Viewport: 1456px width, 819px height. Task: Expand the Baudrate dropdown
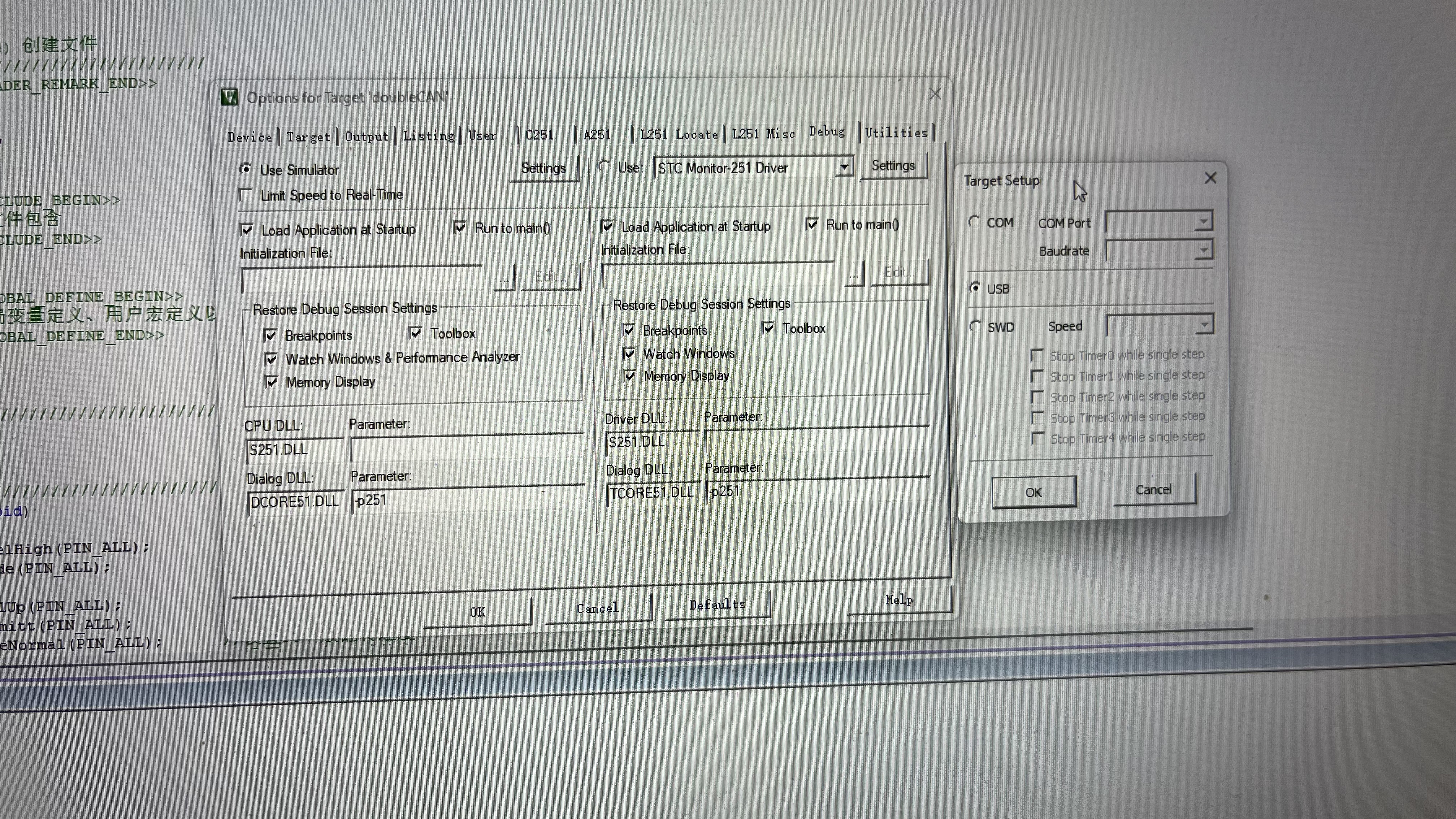(1203, 249)
